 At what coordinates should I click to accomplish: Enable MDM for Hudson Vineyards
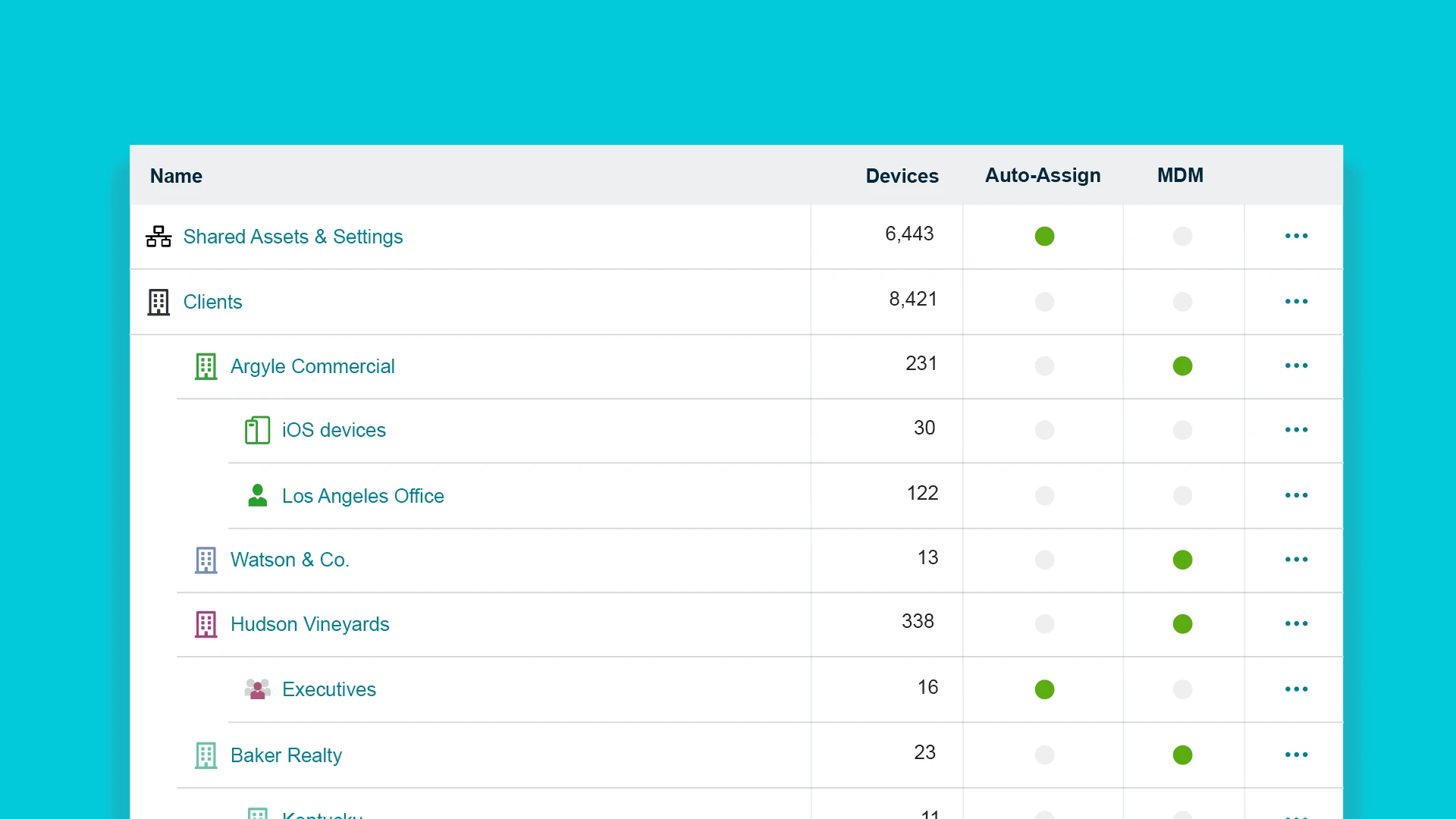tap(1182, 624)
